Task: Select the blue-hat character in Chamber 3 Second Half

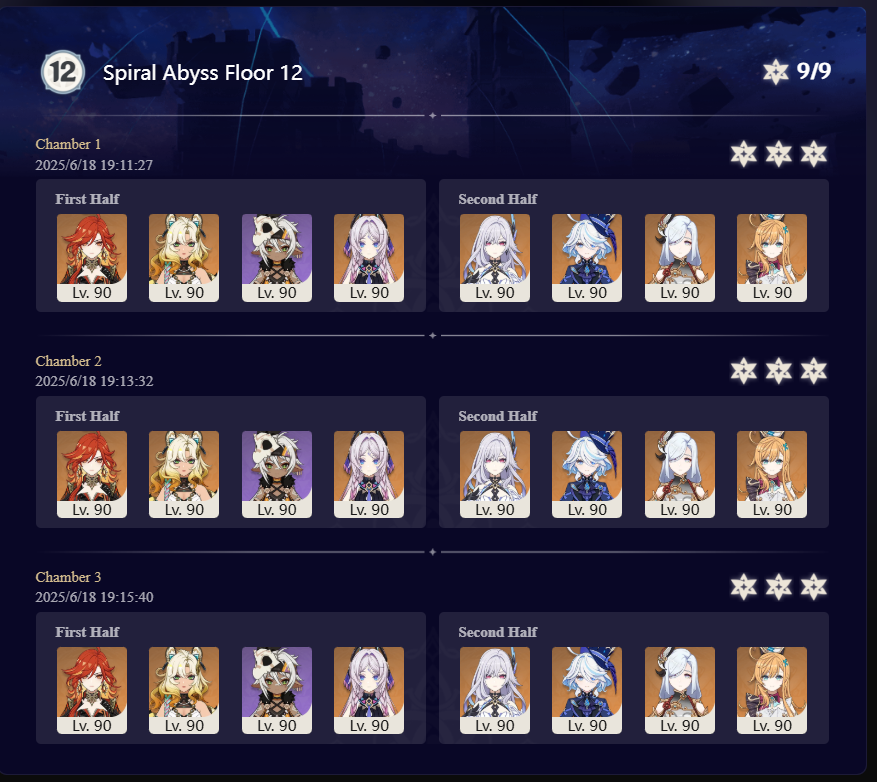Action: click(x=587, y=690)
